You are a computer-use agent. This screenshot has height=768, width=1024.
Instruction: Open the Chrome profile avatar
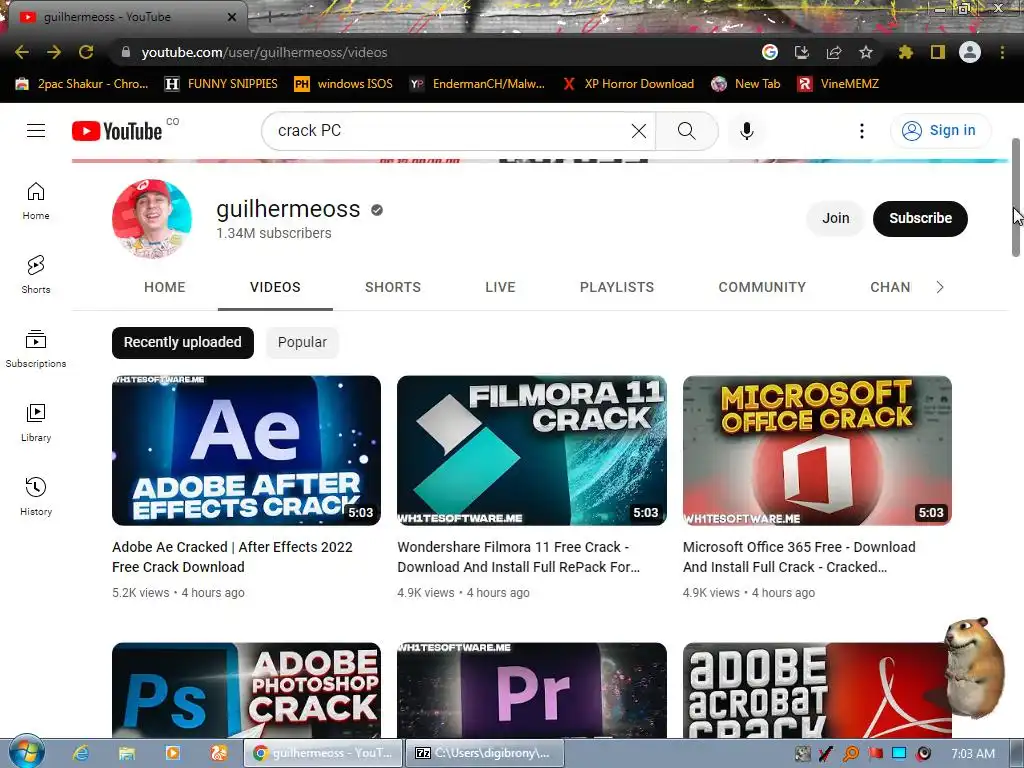pyautogui.click(x=970, y=52)
